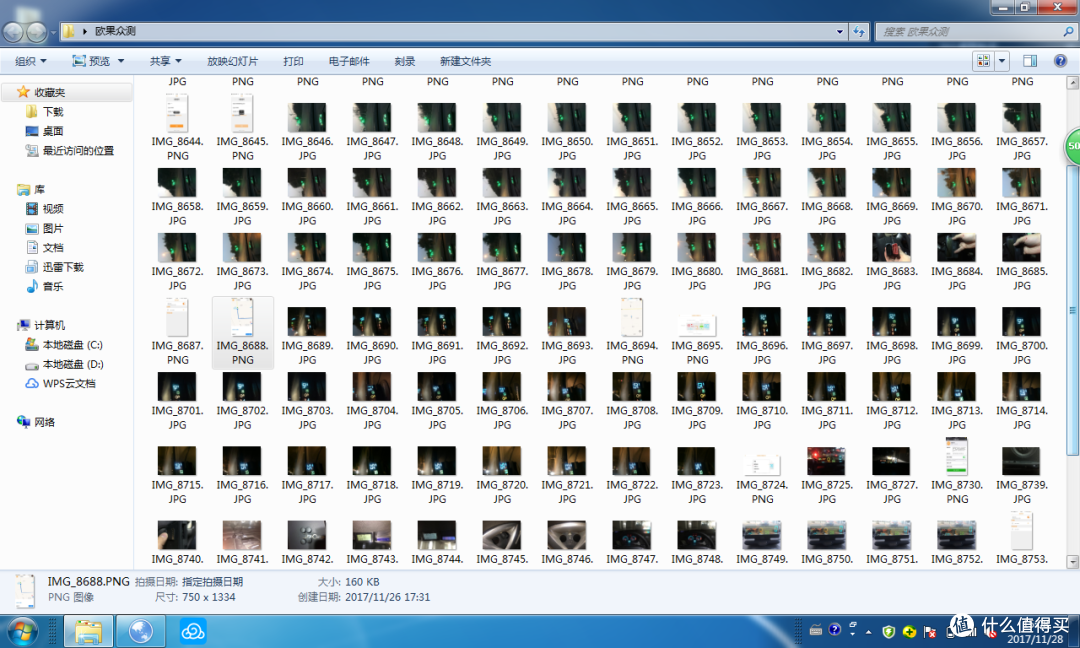Open the Pictures (图片) library
The height and width of the screenshot is (648, 1080).
coord(44,228)
